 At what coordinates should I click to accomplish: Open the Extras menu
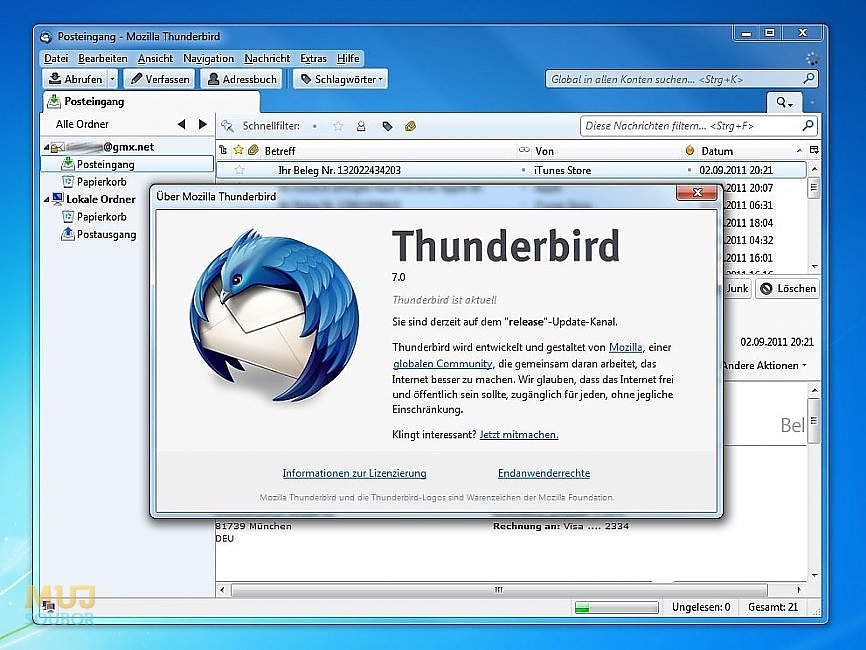click(313, 58)
